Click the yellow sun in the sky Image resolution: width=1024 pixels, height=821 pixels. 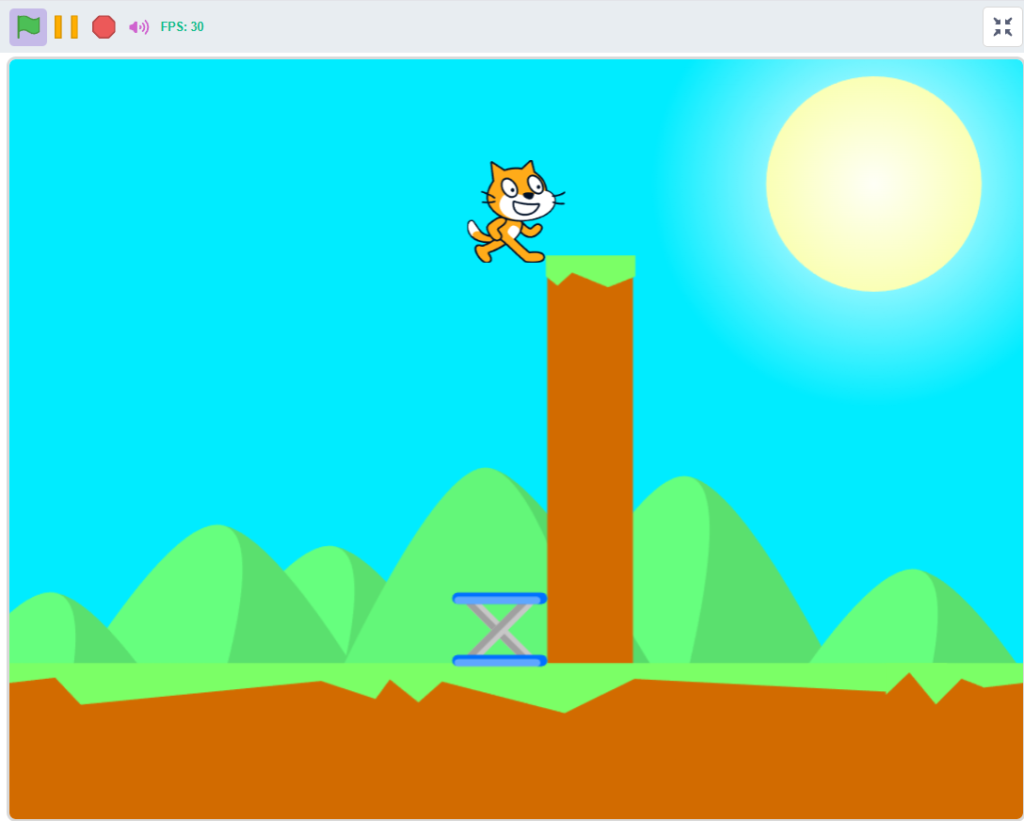pos(873,184)
